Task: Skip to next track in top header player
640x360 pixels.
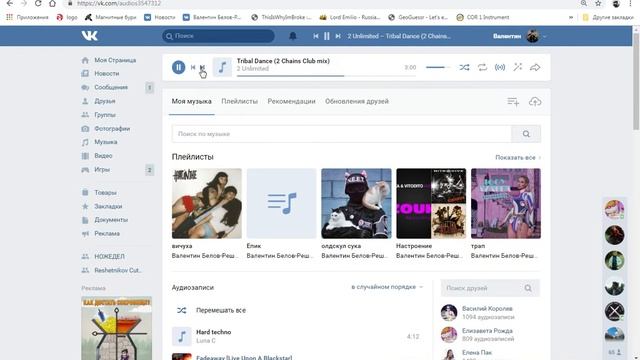Action: pos(338,36)
